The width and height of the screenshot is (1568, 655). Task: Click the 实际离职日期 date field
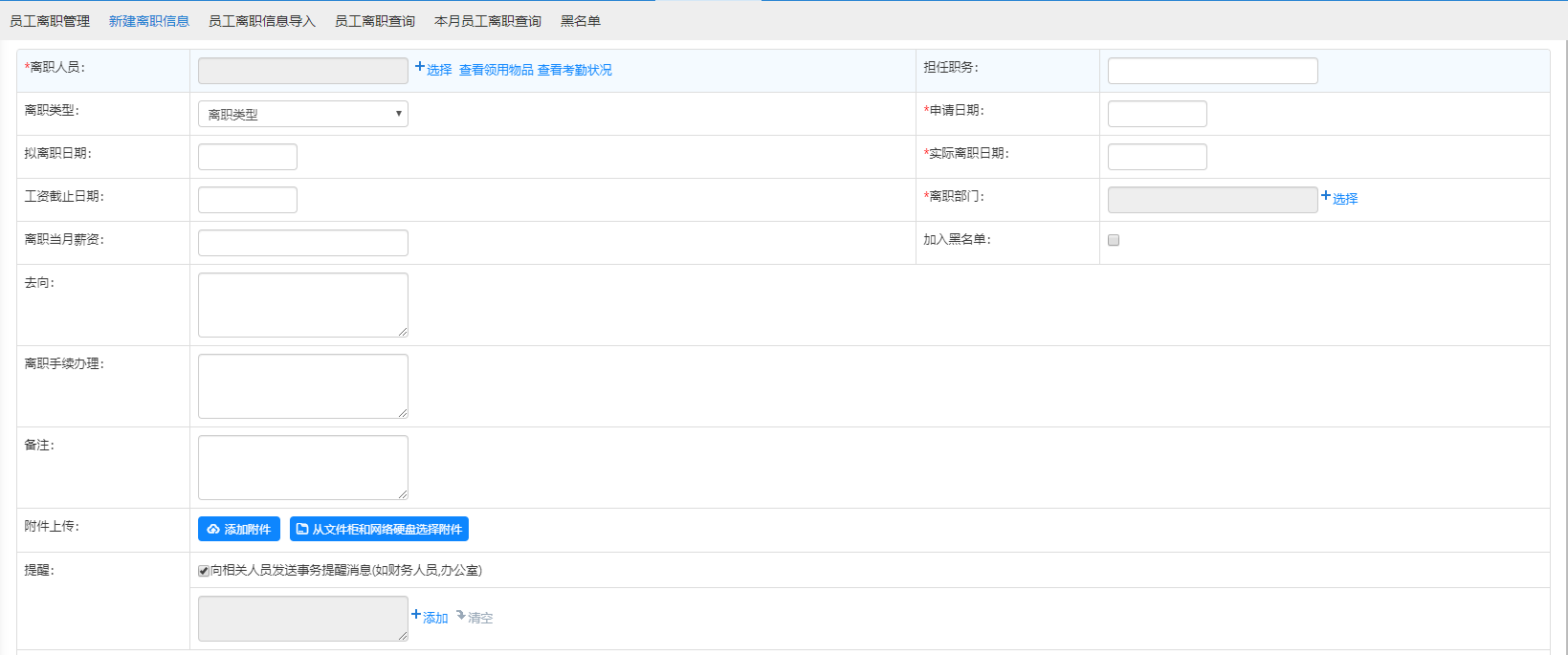(x=1157, y=157)
